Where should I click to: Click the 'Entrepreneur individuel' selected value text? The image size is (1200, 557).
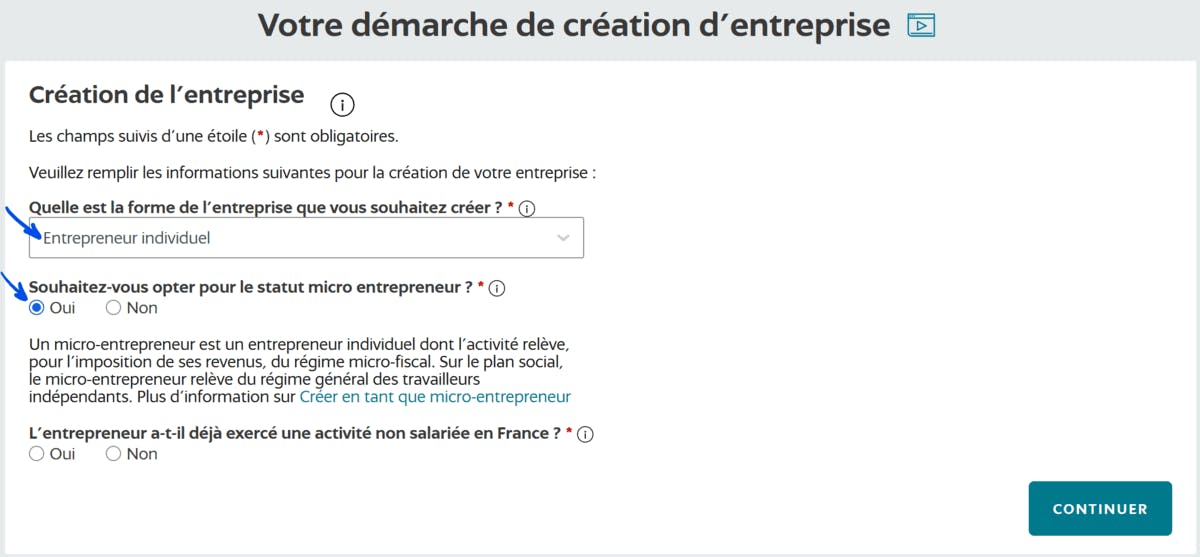(127, 238)
